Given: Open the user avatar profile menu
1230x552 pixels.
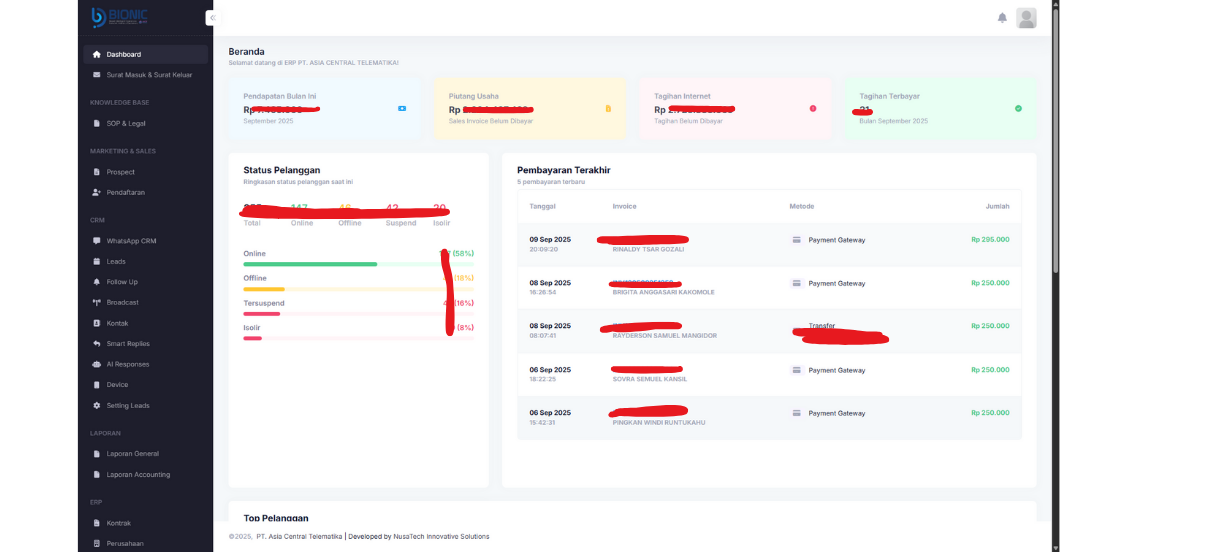Looking at the screenshot, I should coord(1026,18).
